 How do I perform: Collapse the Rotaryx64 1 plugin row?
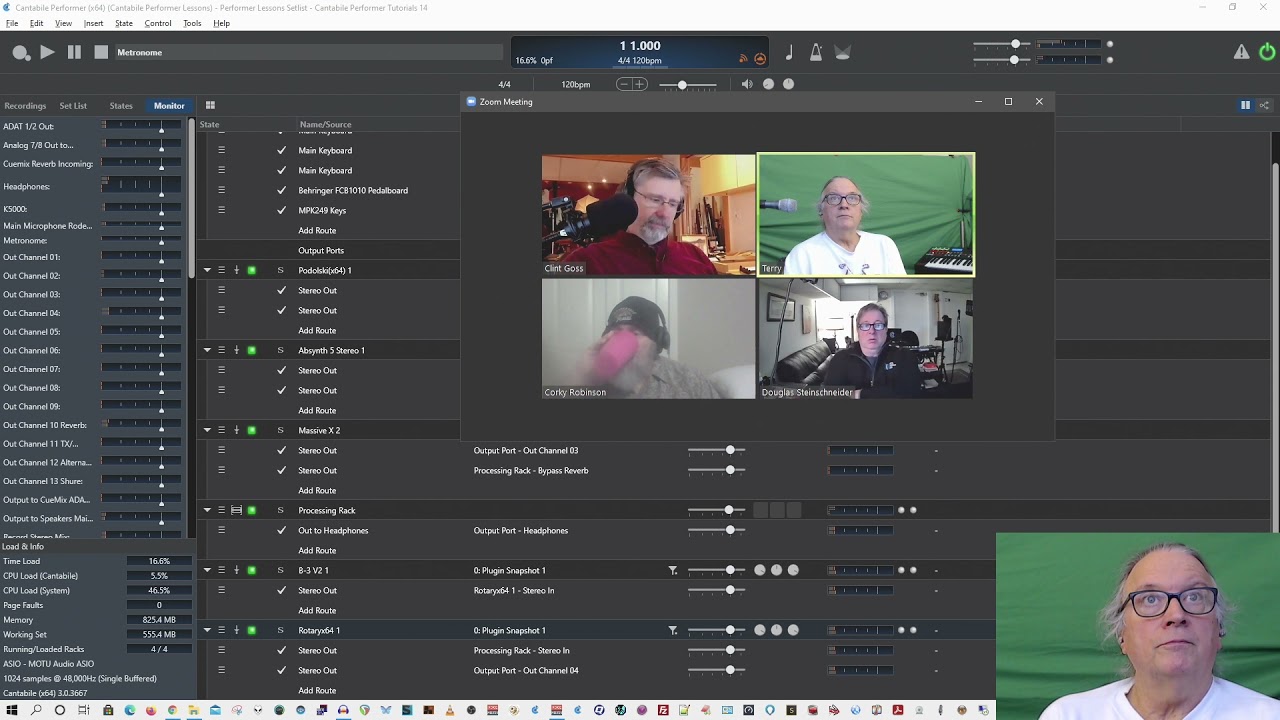coord(207,630)
